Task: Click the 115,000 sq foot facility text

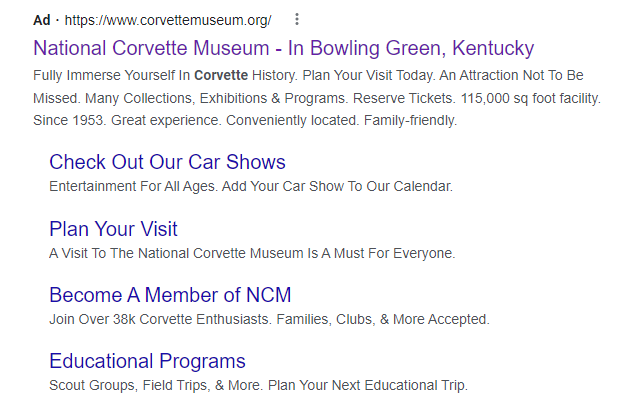Action: [530, 98]
